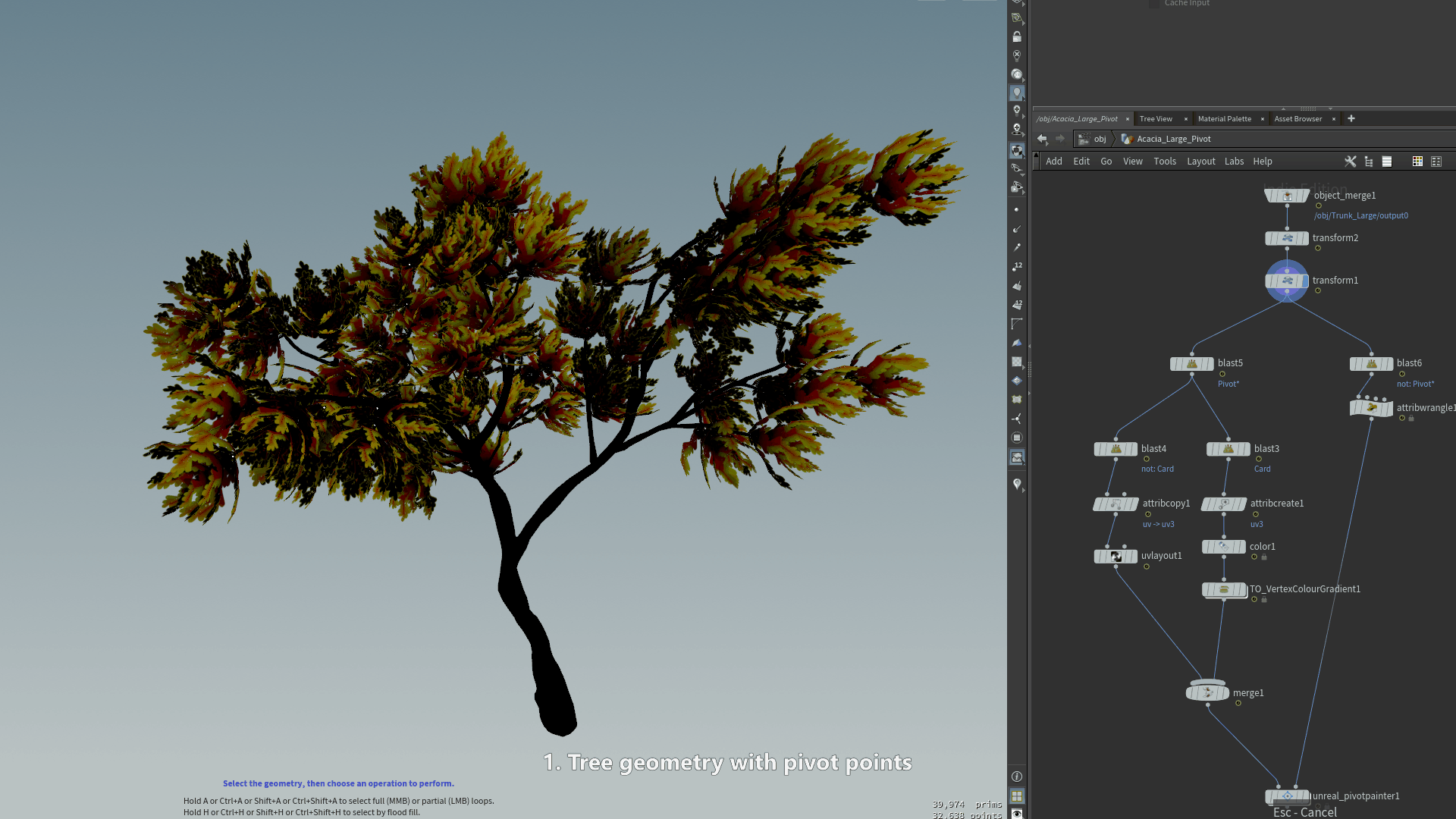Switch to the Material Palette tab

(x=1223, y=118)
